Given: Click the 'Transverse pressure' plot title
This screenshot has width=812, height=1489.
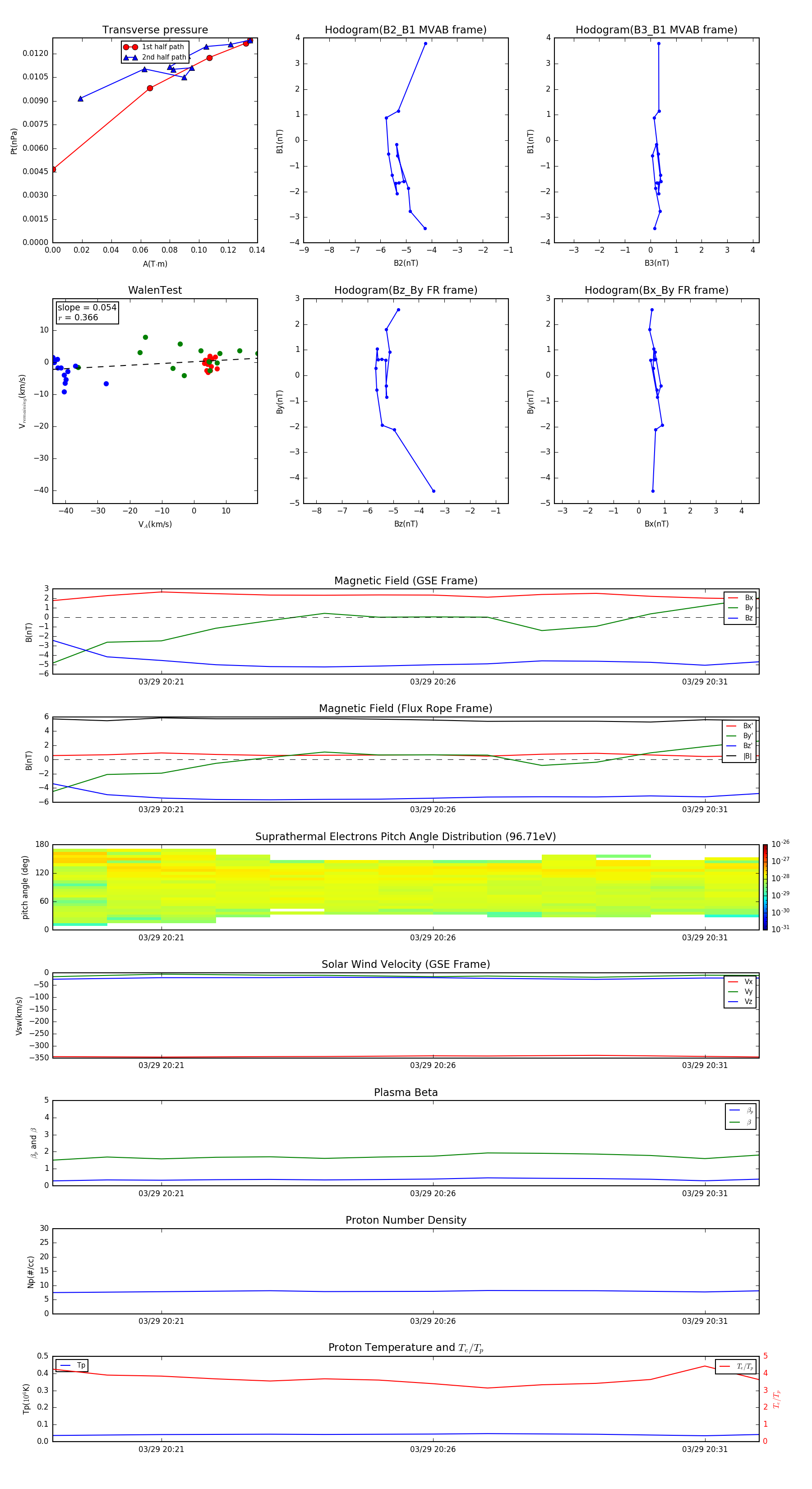Looking at the screenshot, I should 155,30.
